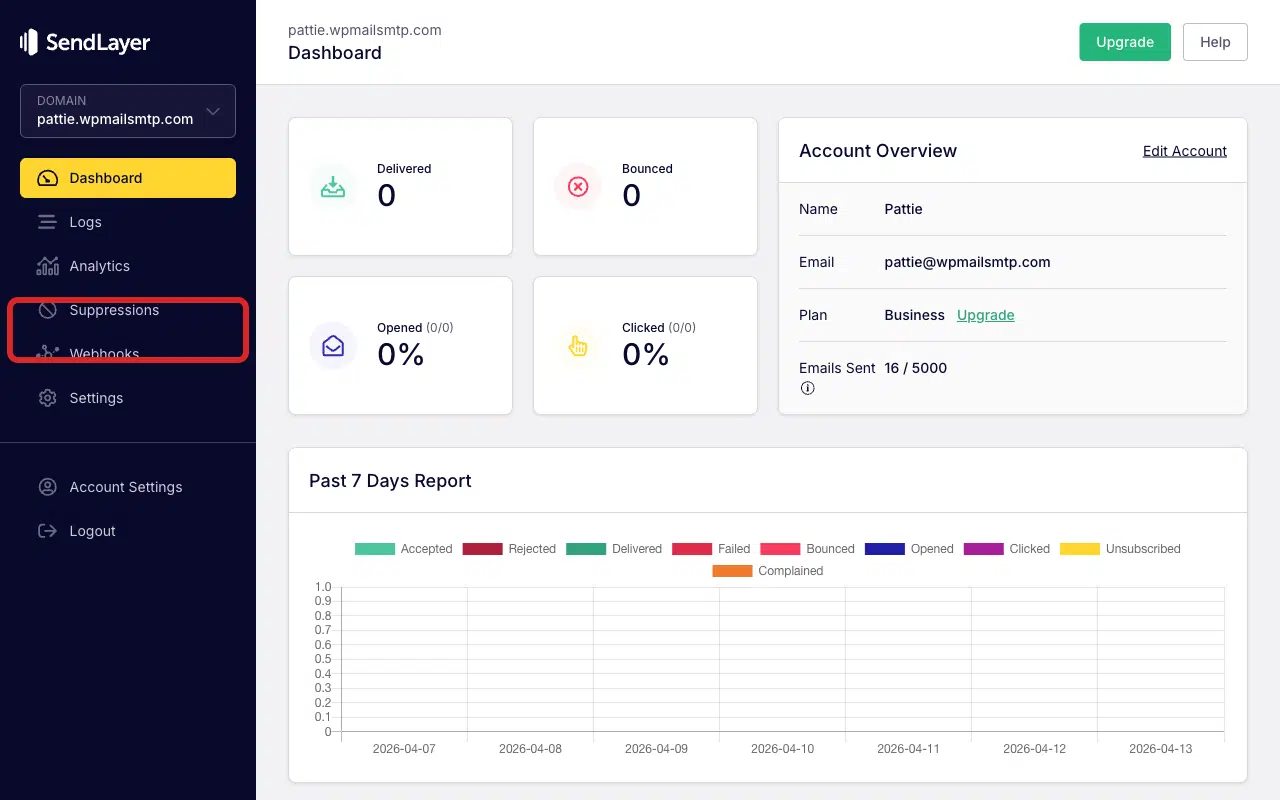The width and height of the screenshot is (1280, 800).
Task: Go to the Dashboard menu item
Action: pos(128,178)
